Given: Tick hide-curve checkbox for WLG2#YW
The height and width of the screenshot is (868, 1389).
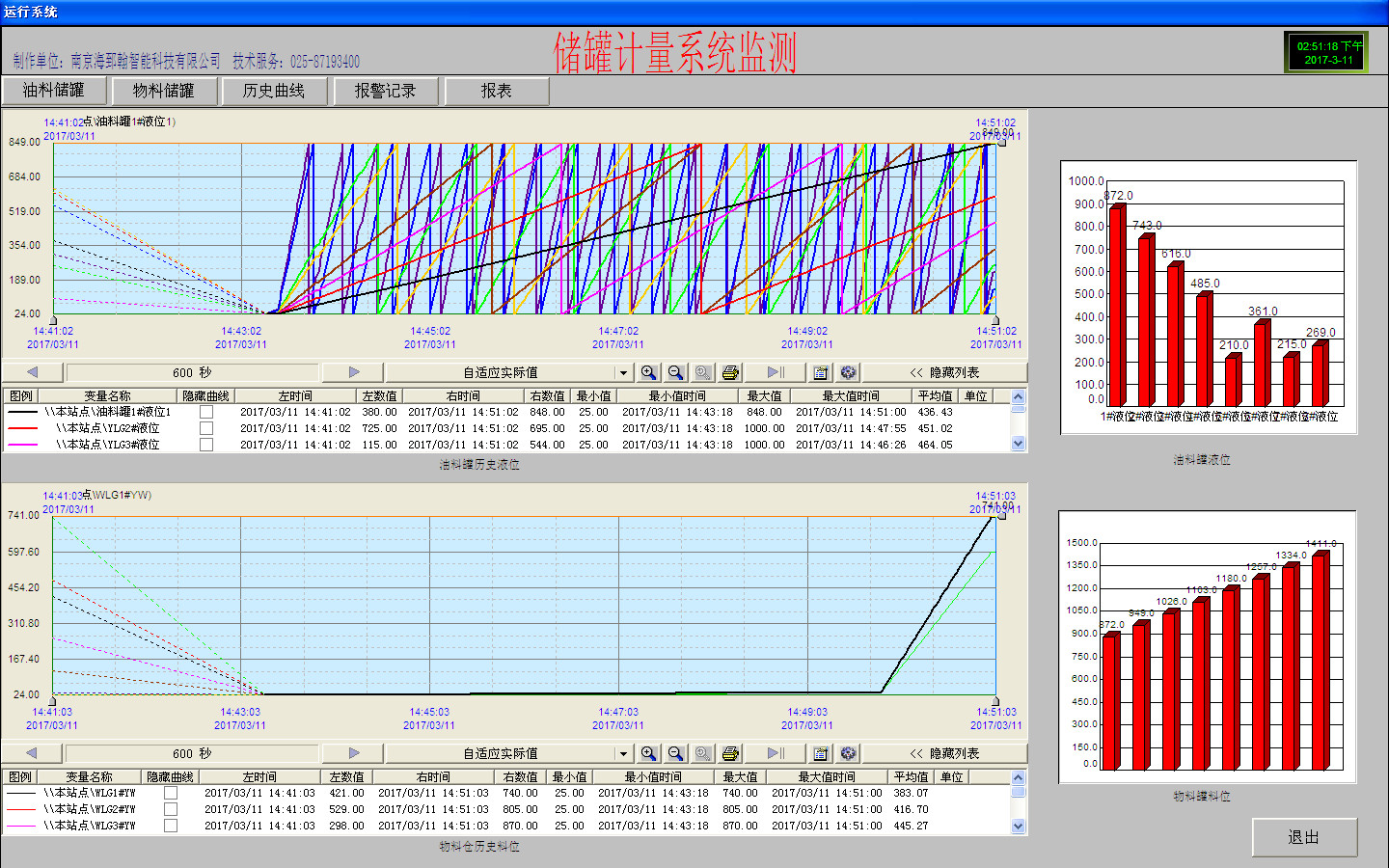Looking at the screenshot, I should (171, 809).
